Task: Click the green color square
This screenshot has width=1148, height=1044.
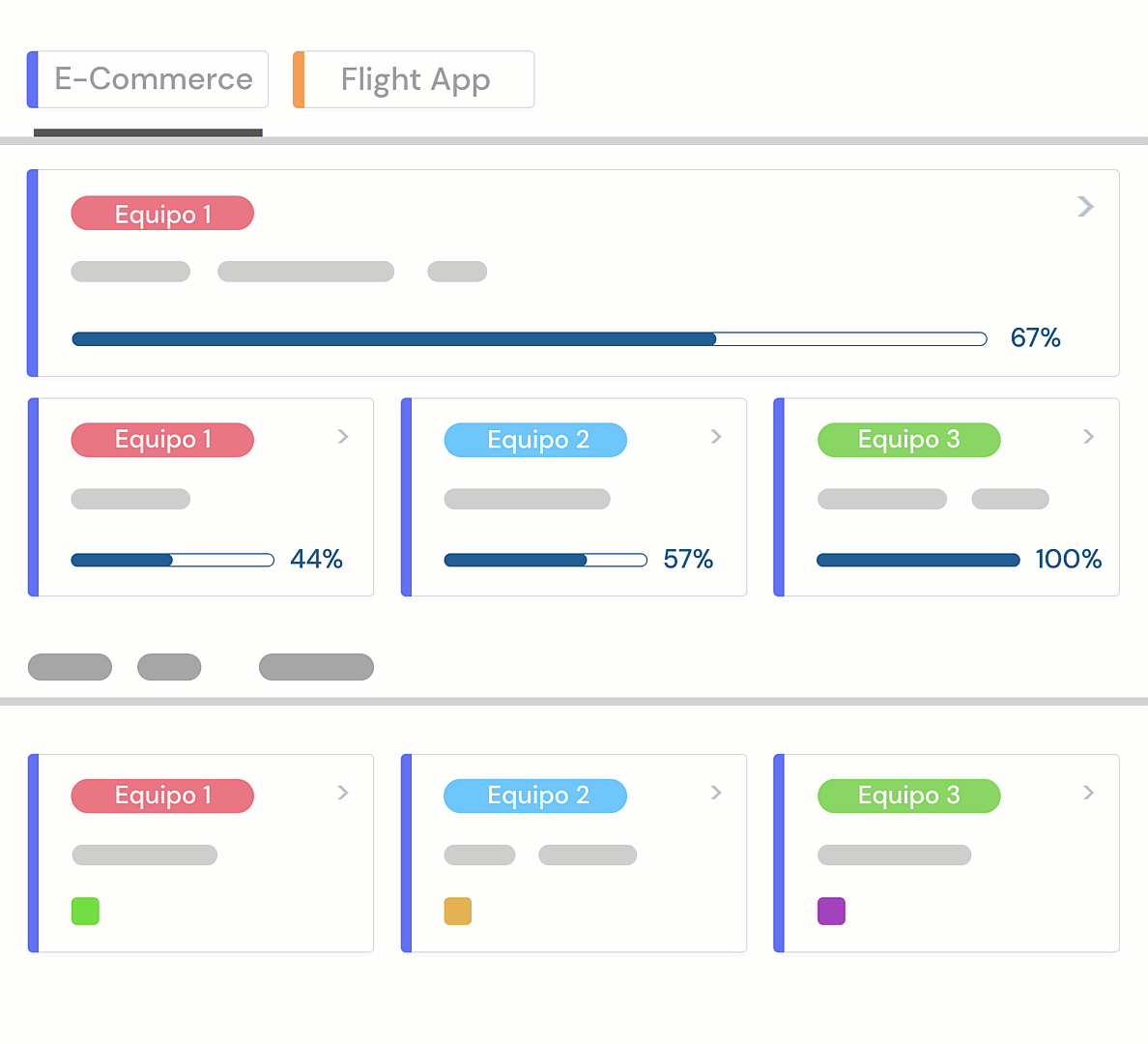Action: click(x=85, y=912)
